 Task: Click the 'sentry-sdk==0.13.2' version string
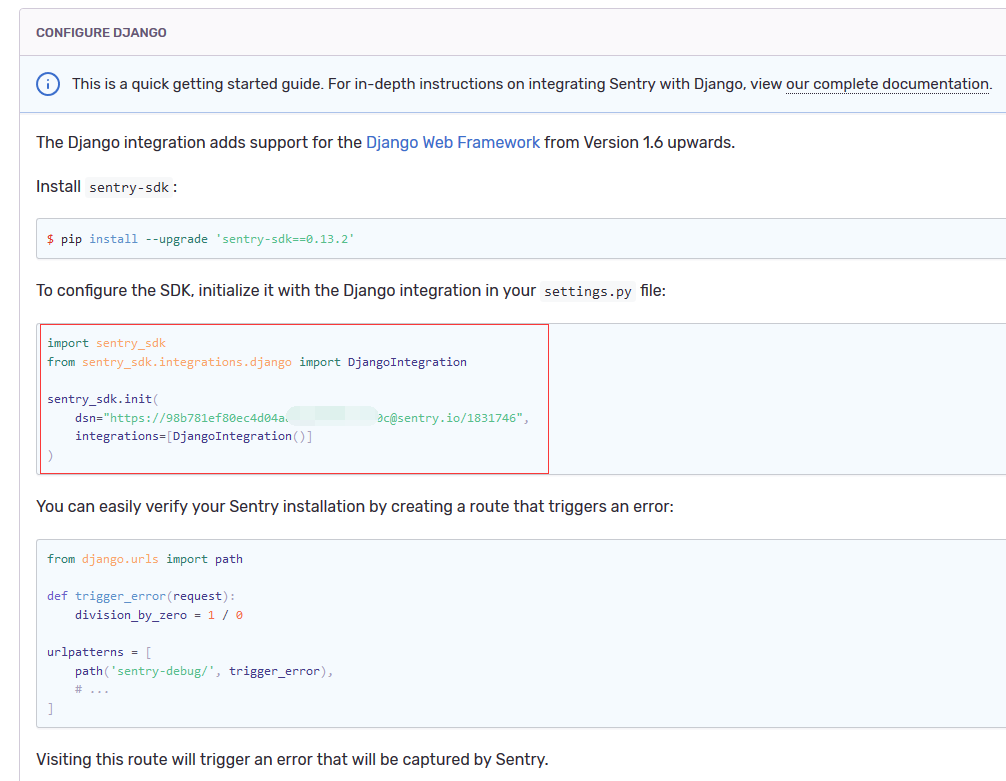pyautogui.click(x=285, y=239)
